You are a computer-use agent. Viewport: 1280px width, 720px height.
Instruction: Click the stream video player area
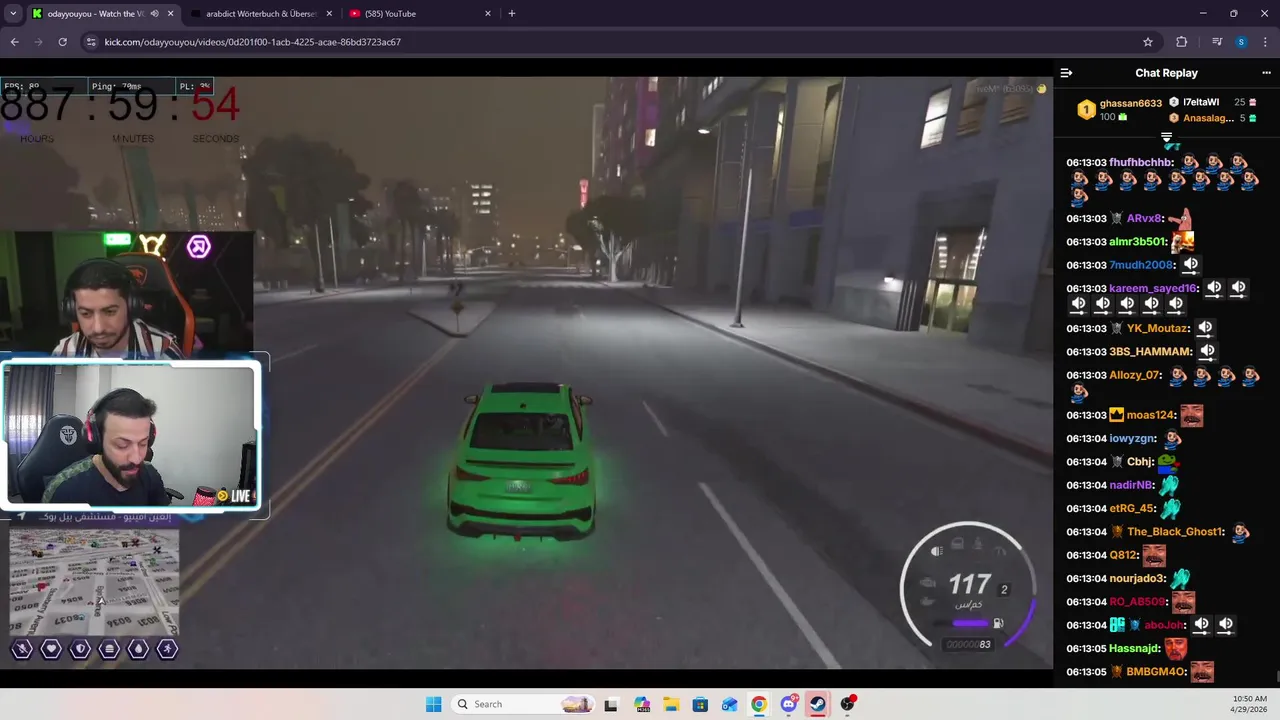[x=526, y=372]
